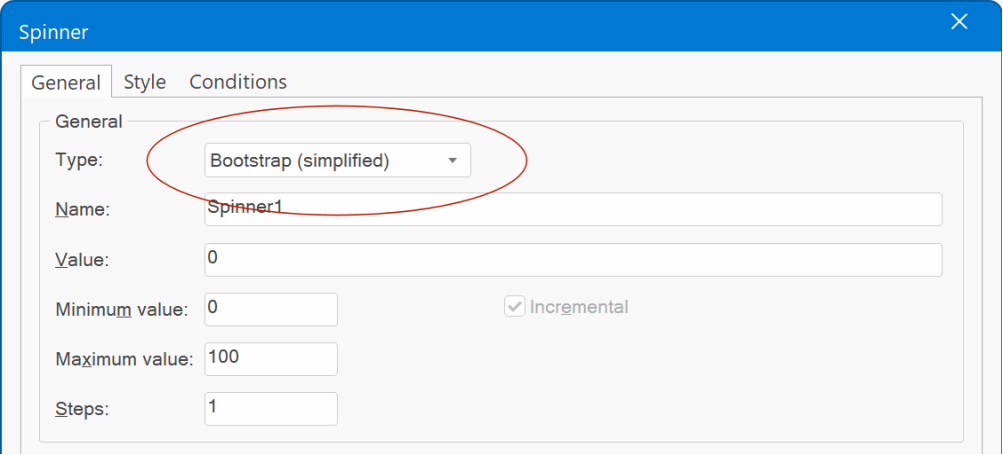Switch to the Style tab

click(x=145, y=82)
